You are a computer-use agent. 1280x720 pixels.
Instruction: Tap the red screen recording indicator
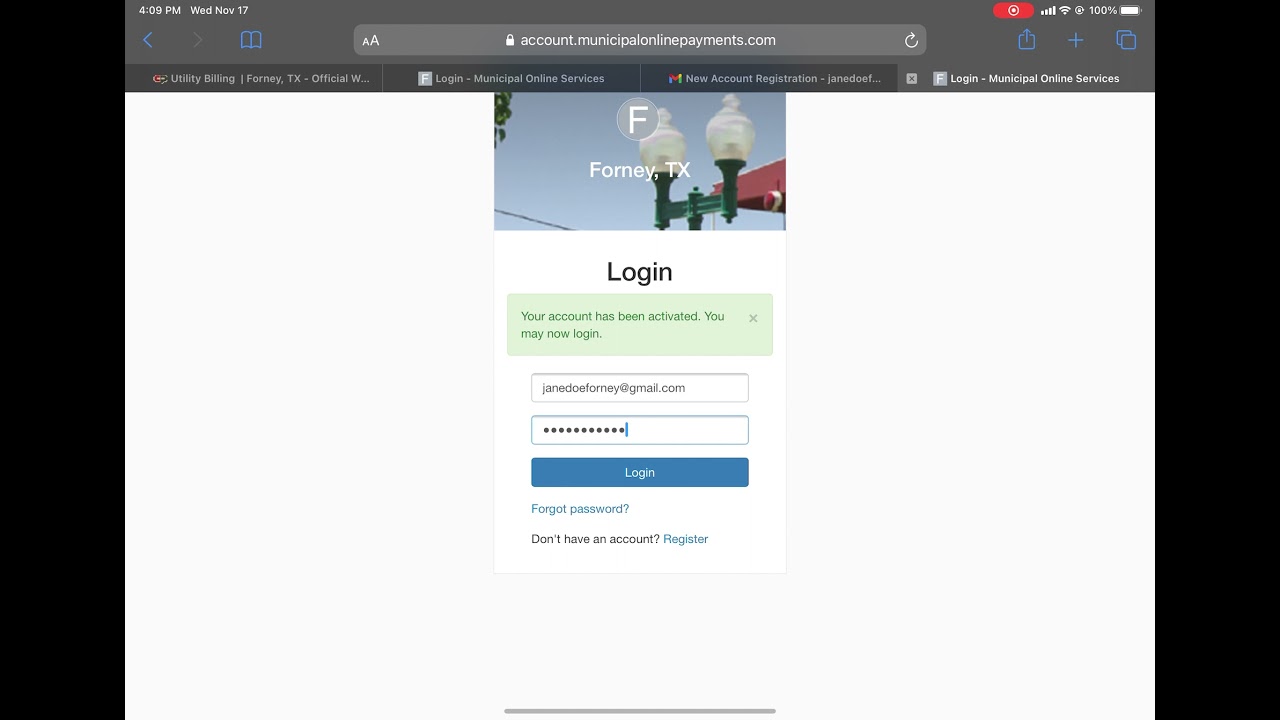(1013, 10)
